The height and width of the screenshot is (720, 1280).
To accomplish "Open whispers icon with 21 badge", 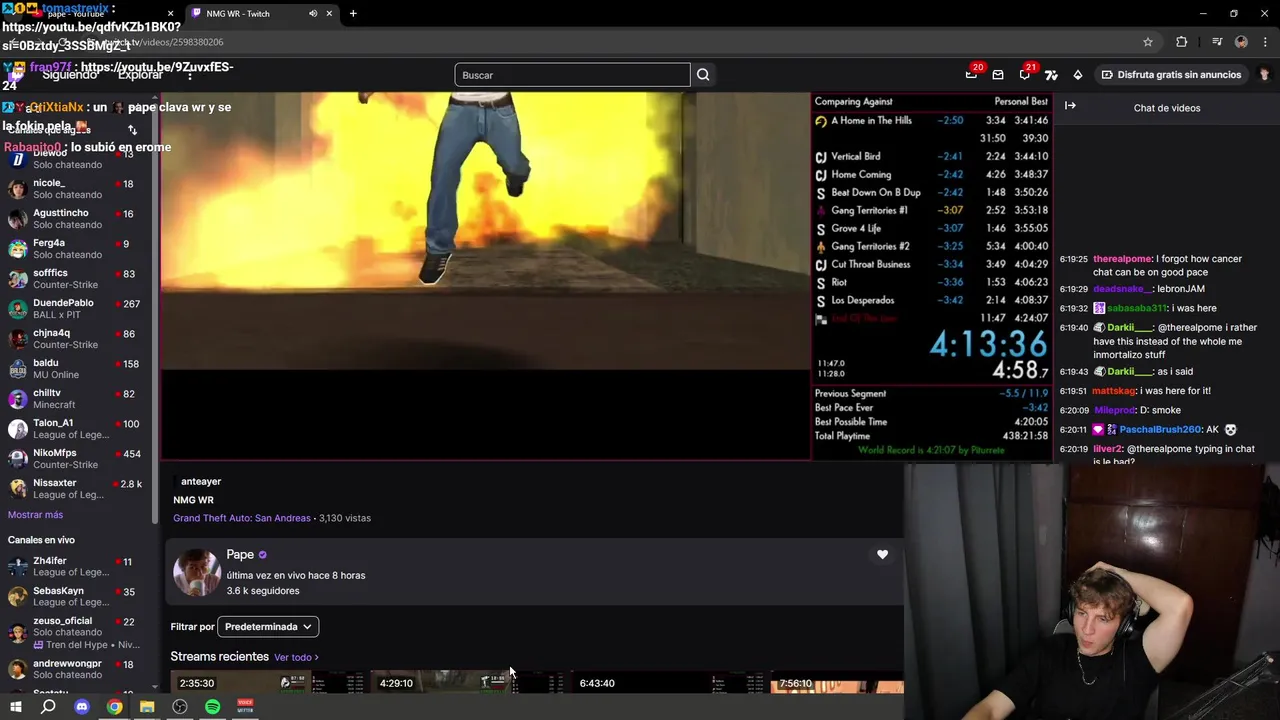I will click(1024, 75).
